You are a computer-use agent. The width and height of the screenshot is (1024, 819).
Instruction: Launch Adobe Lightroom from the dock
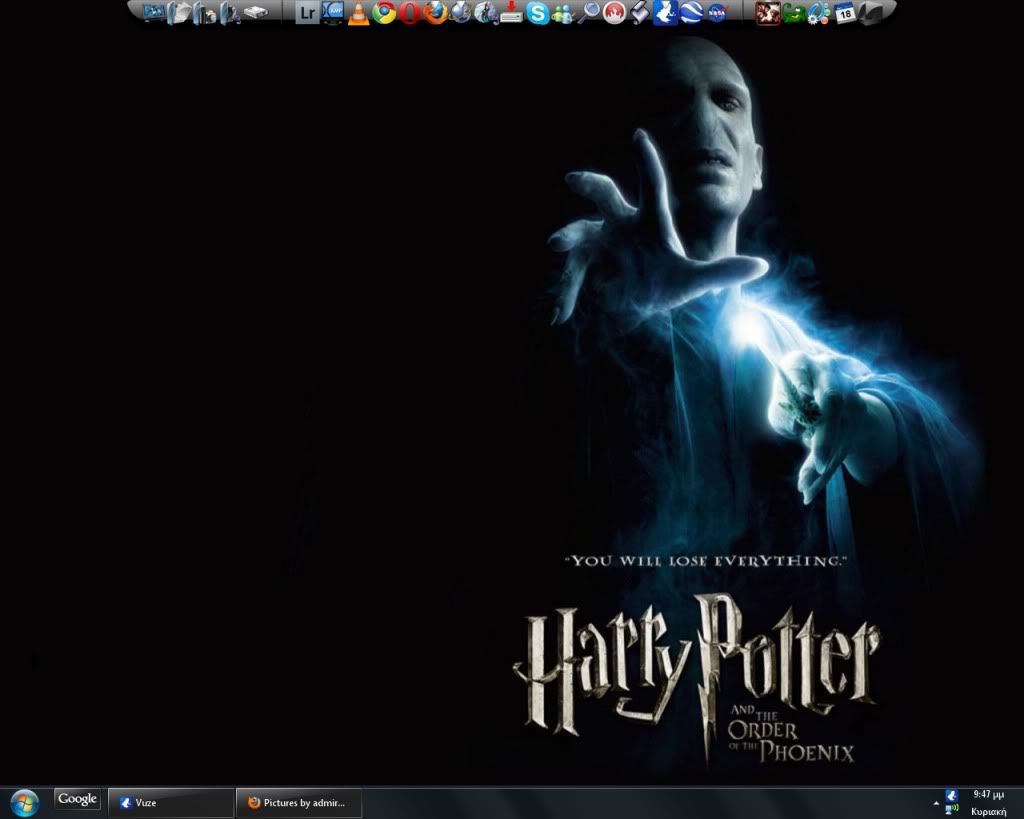tap(306, 12)
